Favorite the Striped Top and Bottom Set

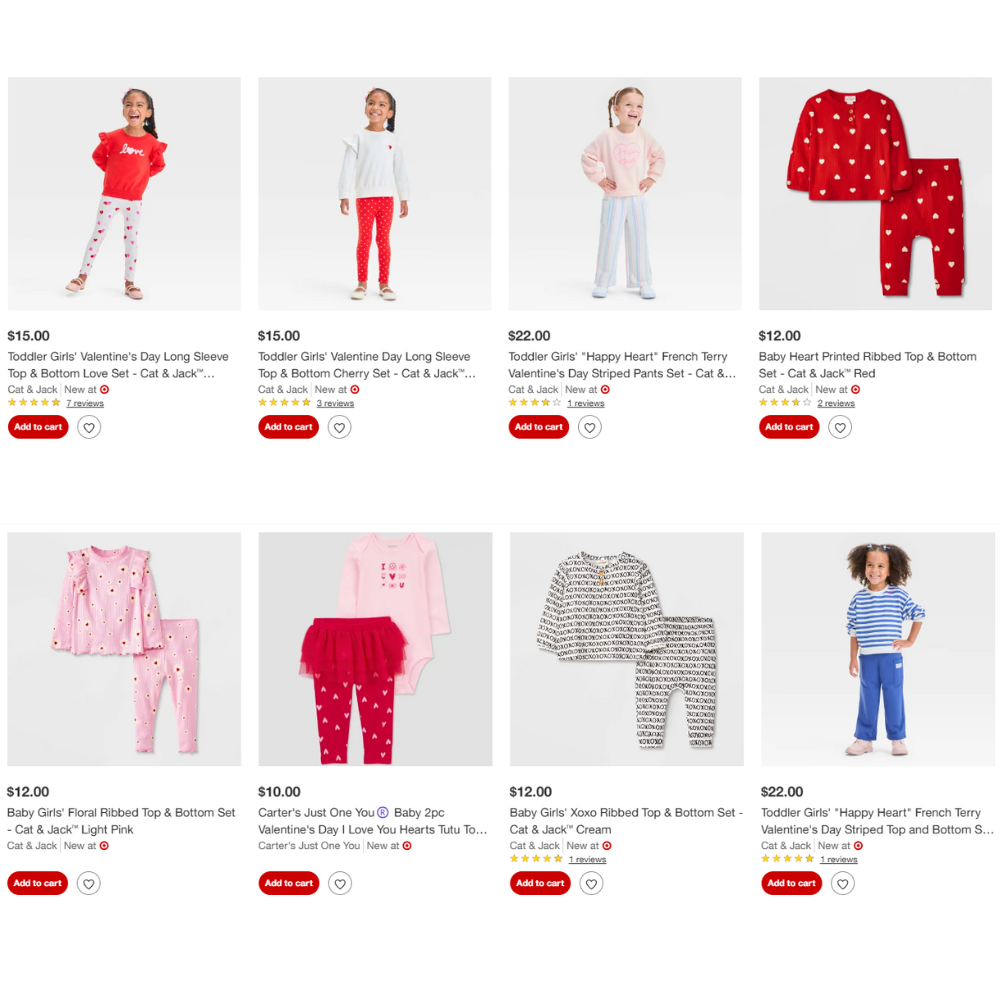click(842, 883)
